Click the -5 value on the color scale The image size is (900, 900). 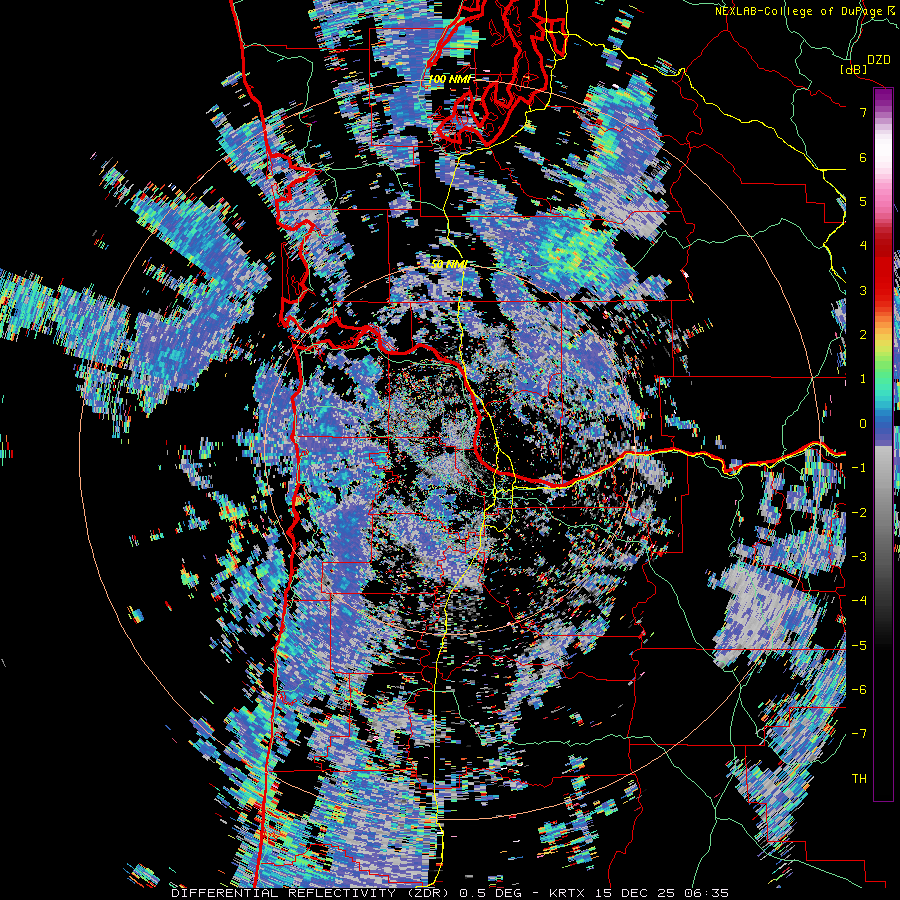(859, 646)
